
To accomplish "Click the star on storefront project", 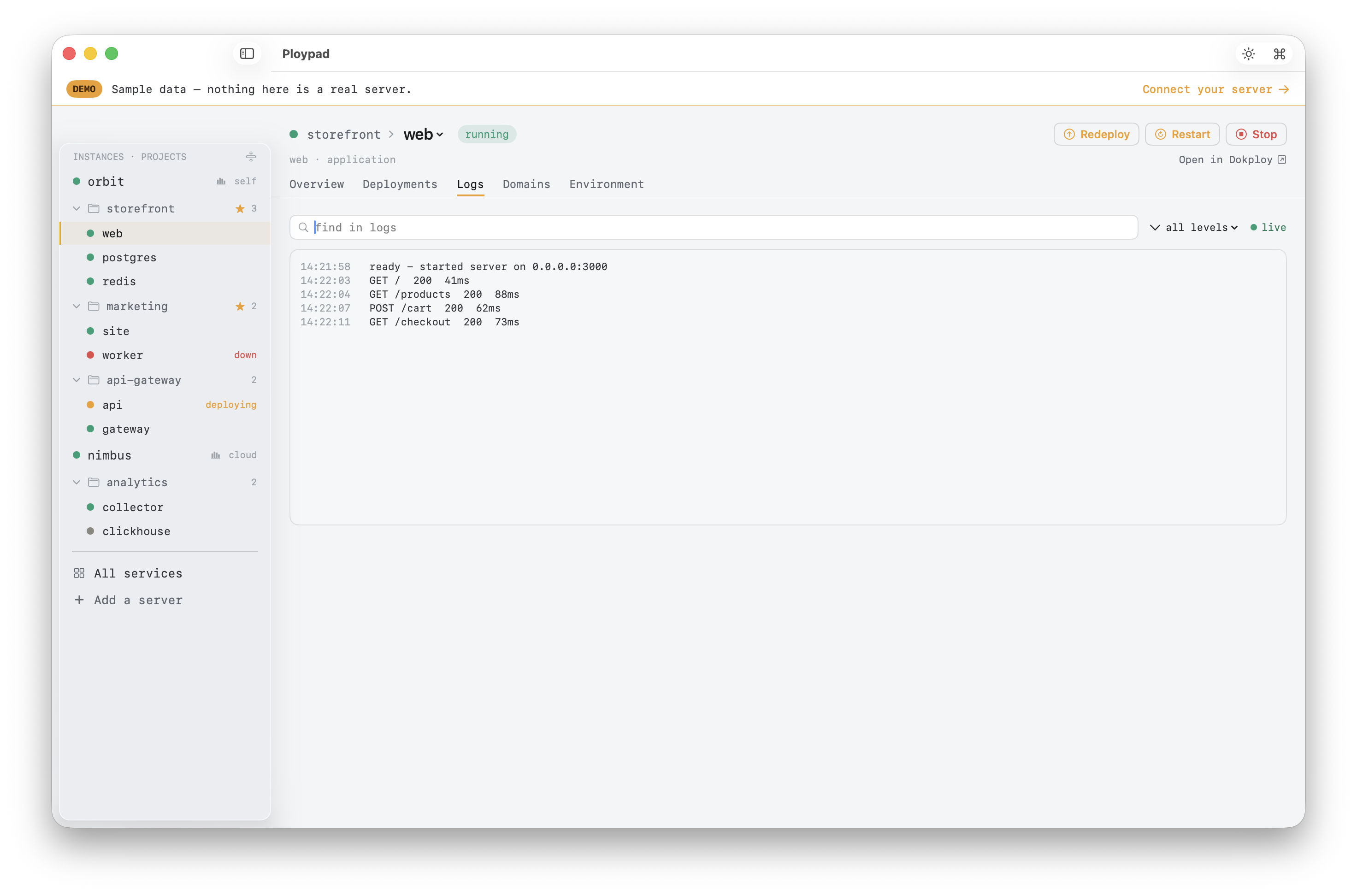I will pos(240,209).
